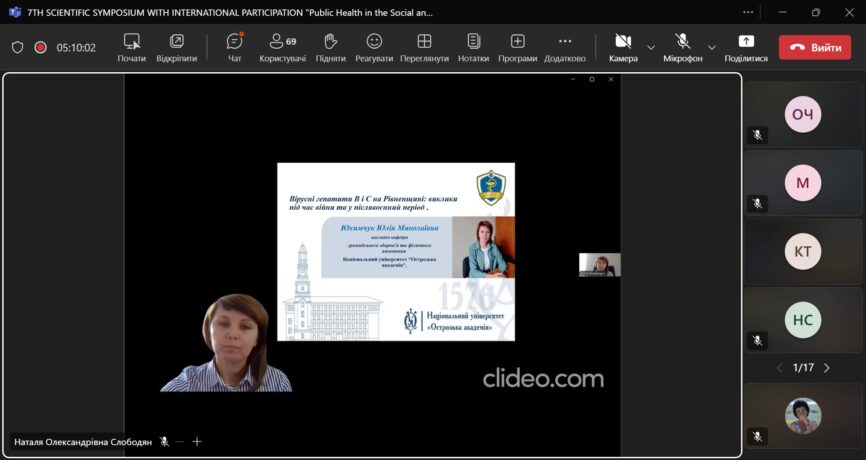The width and height of the screenshot is (866, 460).
Task: Click the shield privacy icon
Action: coord(17,47)
